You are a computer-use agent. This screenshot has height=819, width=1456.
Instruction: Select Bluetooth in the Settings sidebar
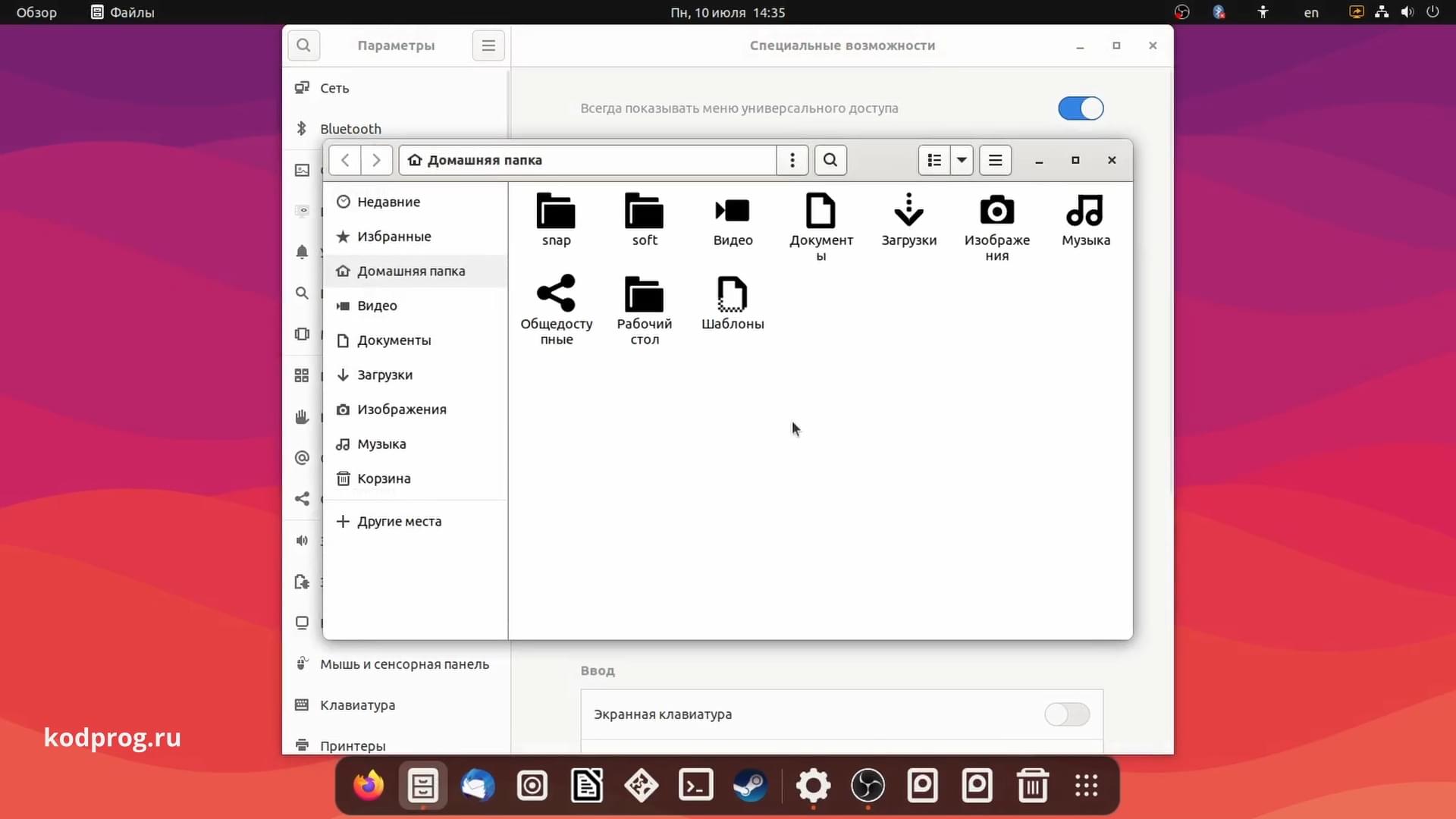pos(394,128)
